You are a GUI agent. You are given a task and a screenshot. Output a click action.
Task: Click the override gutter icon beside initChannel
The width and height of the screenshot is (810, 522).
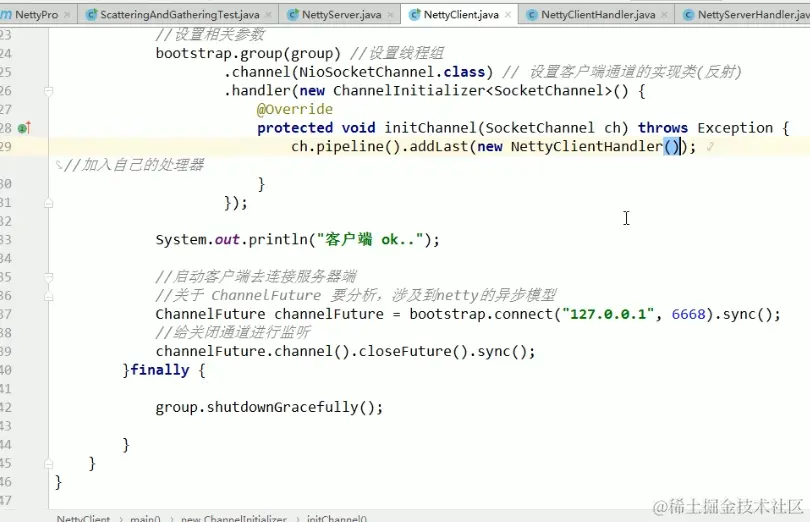pos(24,128)
